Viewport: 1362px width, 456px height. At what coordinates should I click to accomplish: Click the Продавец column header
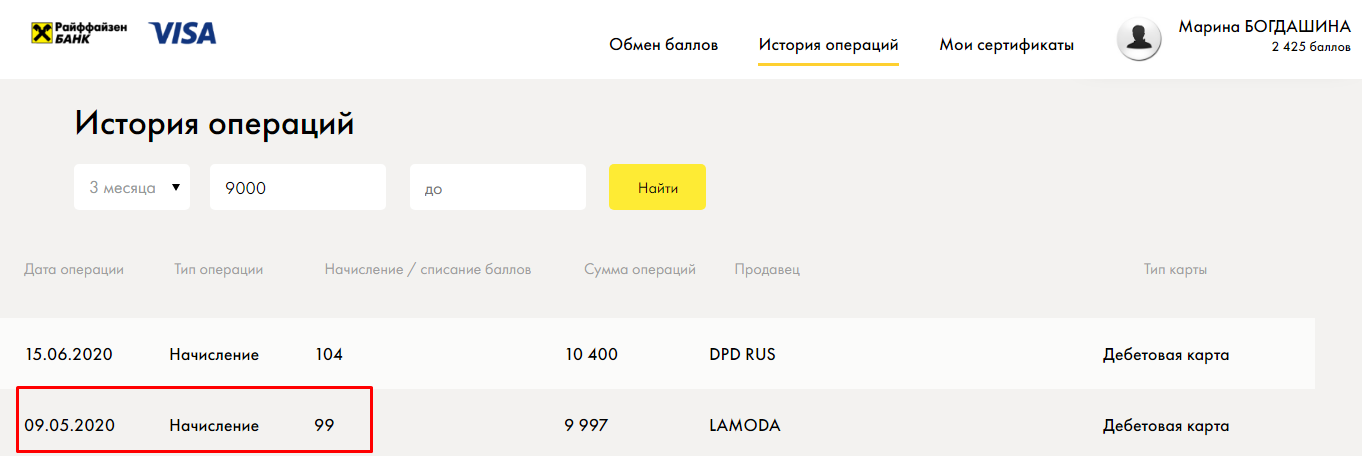coord(767,269)
